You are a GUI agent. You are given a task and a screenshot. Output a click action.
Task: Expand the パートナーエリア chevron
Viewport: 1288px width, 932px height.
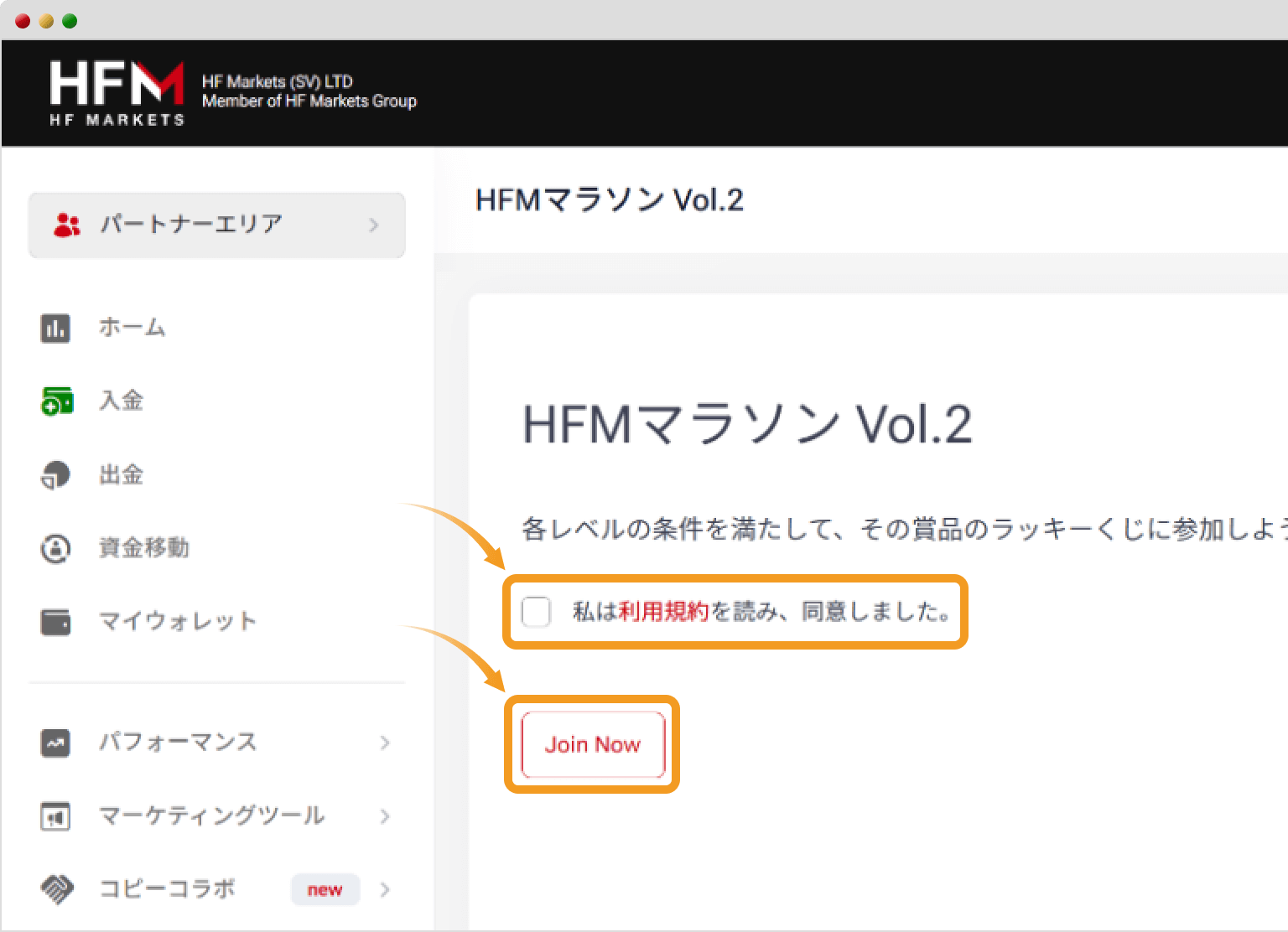point(374,225)
